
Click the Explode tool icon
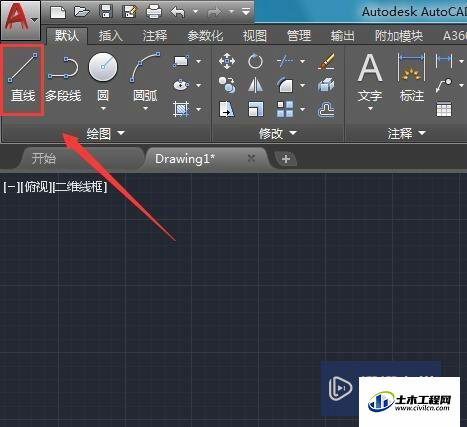pos(326,85)
